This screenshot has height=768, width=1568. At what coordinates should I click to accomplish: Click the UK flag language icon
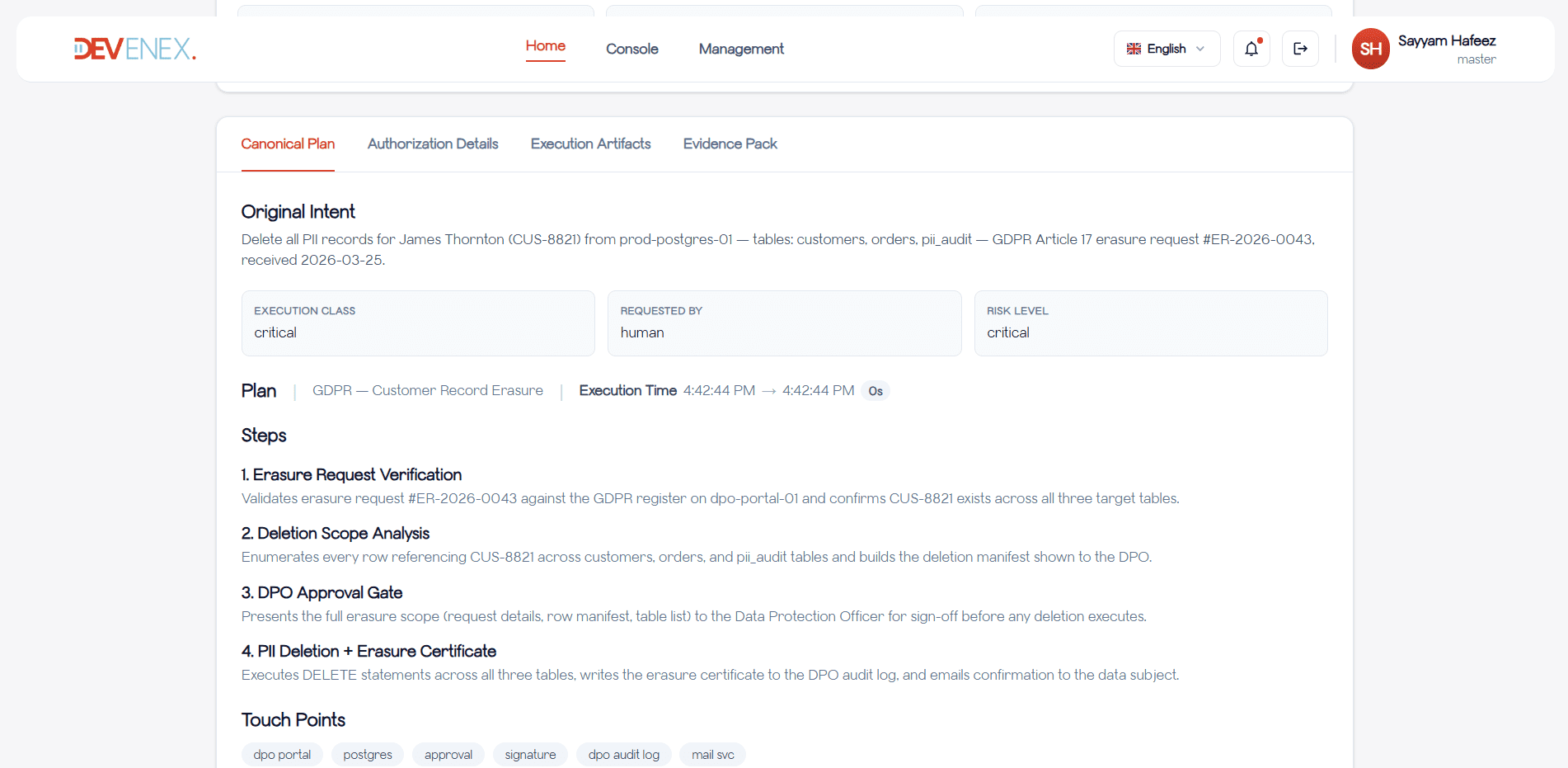1134,49
